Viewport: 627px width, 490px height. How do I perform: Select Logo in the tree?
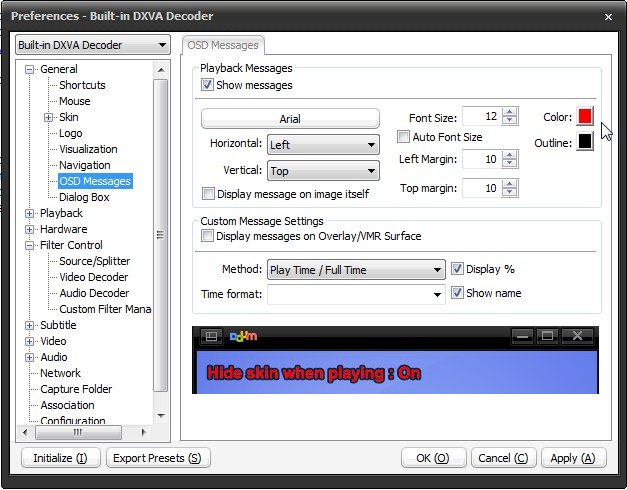[x=71, y=133]
